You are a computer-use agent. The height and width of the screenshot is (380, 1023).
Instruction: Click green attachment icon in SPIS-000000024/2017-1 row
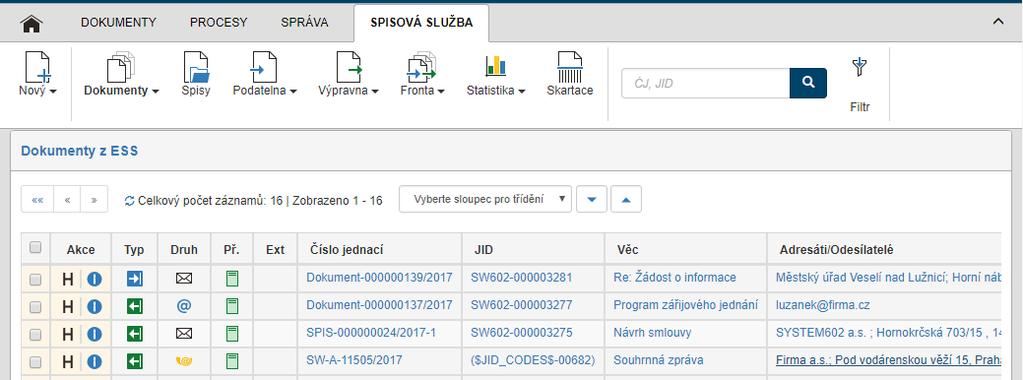[x=232, y=334]
